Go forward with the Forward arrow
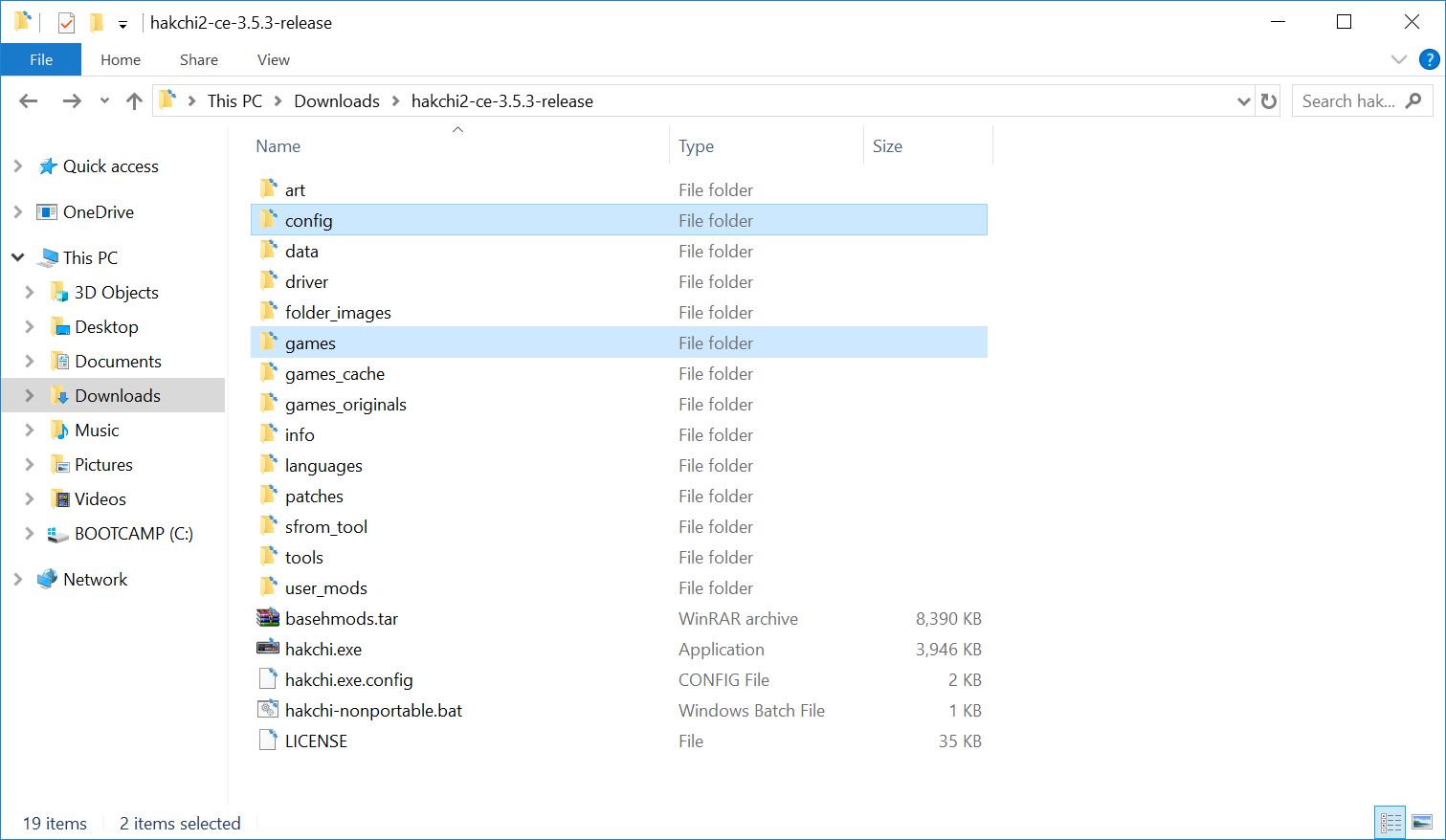 tap(72, 101)
